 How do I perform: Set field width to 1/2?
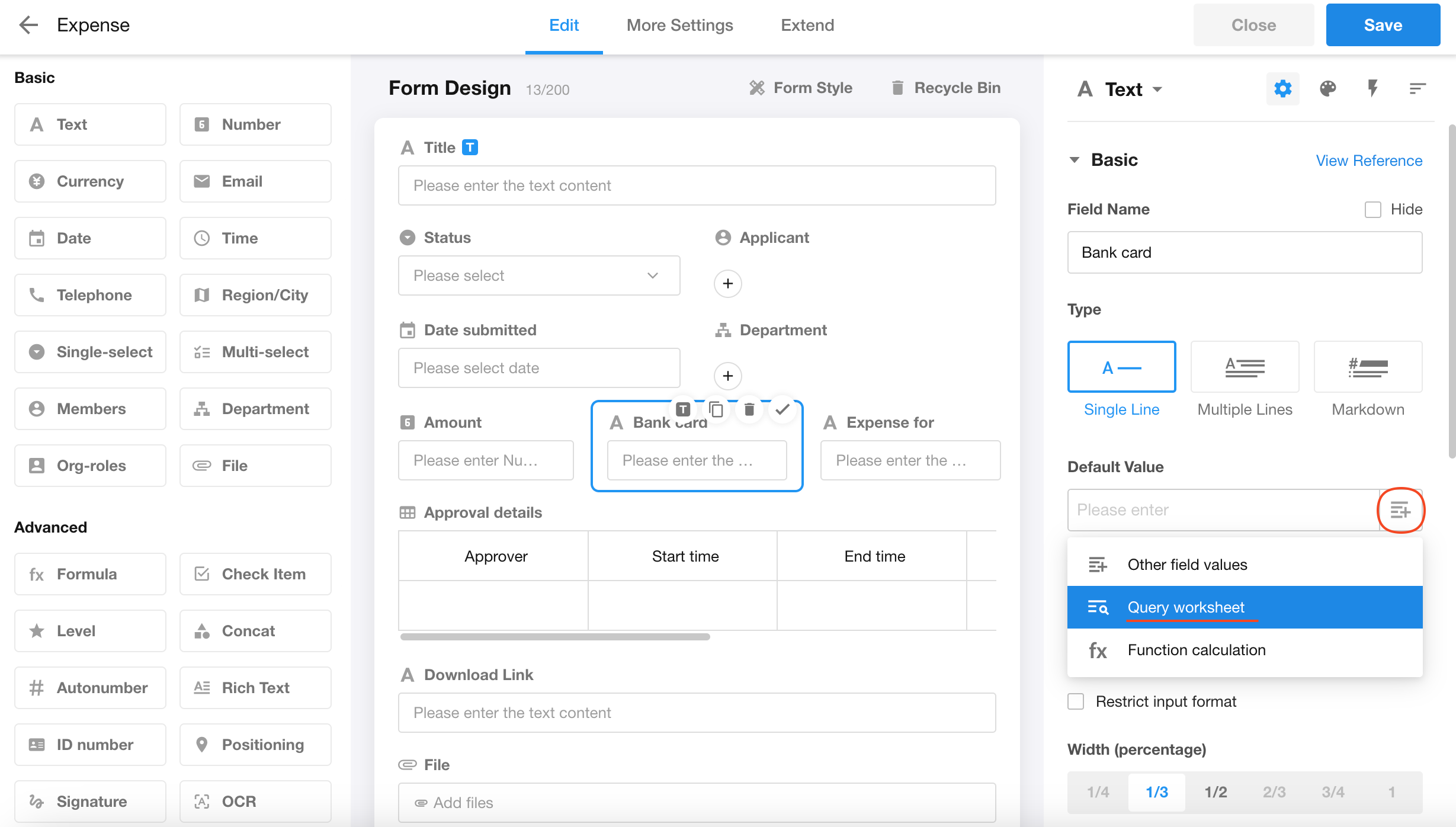coord(1216,792)
